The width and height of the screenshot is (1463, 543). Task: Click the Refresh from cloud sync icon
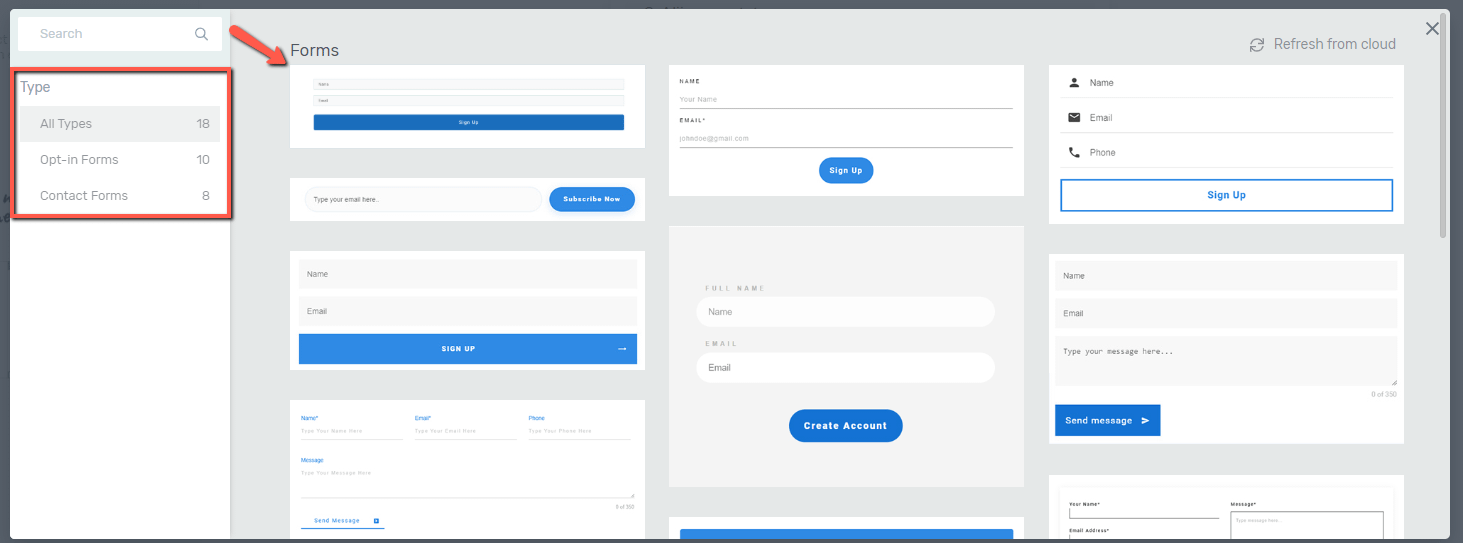pos(1257,45)
